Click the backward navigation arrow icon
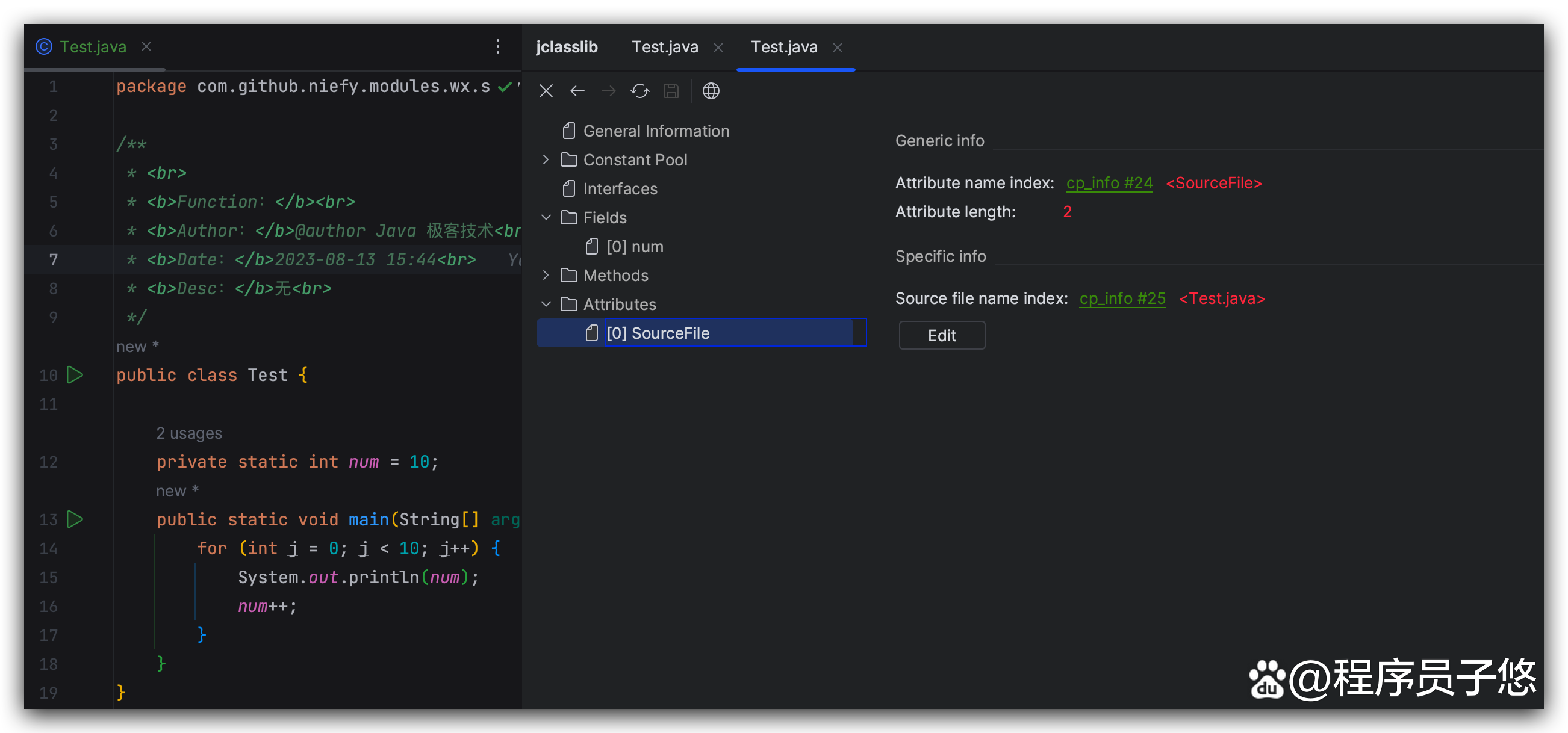Screen dimensions: 1568x733 coord(577,91)
